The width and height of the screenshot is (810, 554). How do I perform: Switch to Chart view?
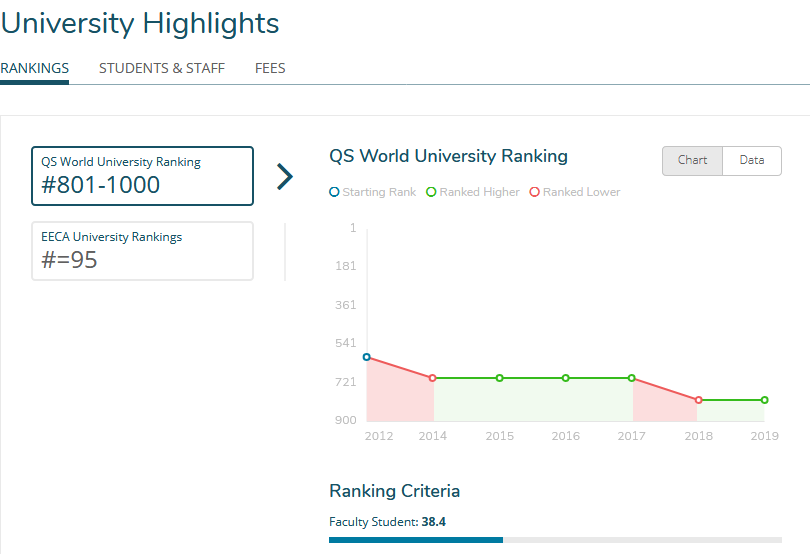point(692,161)
